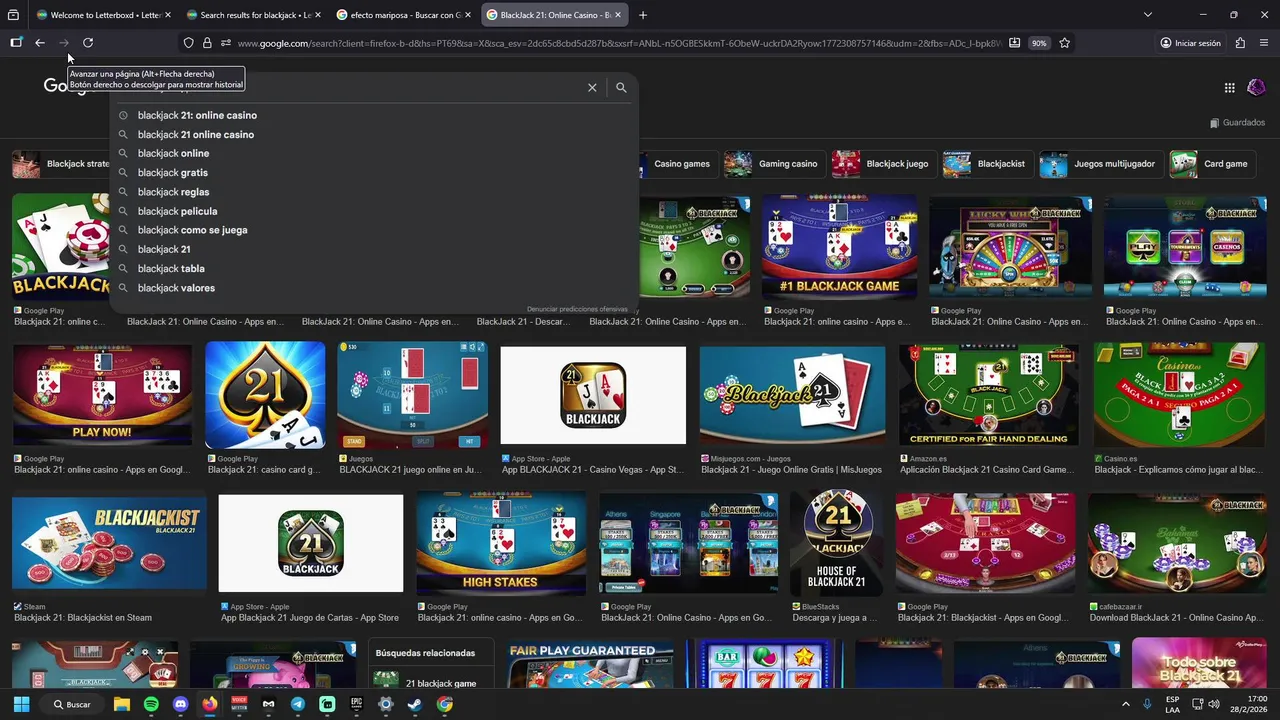Select suggestion blackjack 21: online casino
This screenshot has height=720, width=1280.
[197, 115]
